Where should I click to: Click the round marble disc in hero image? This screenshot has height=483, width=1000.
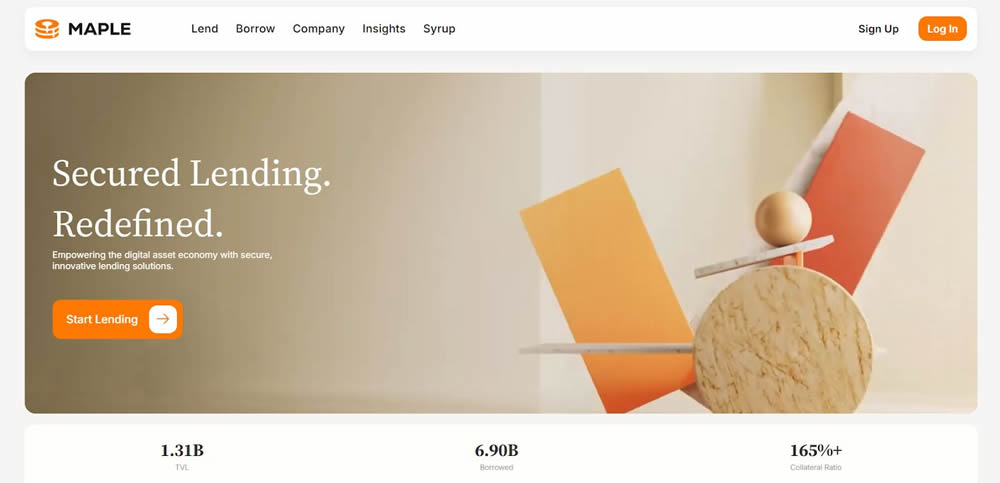(783, 339)
